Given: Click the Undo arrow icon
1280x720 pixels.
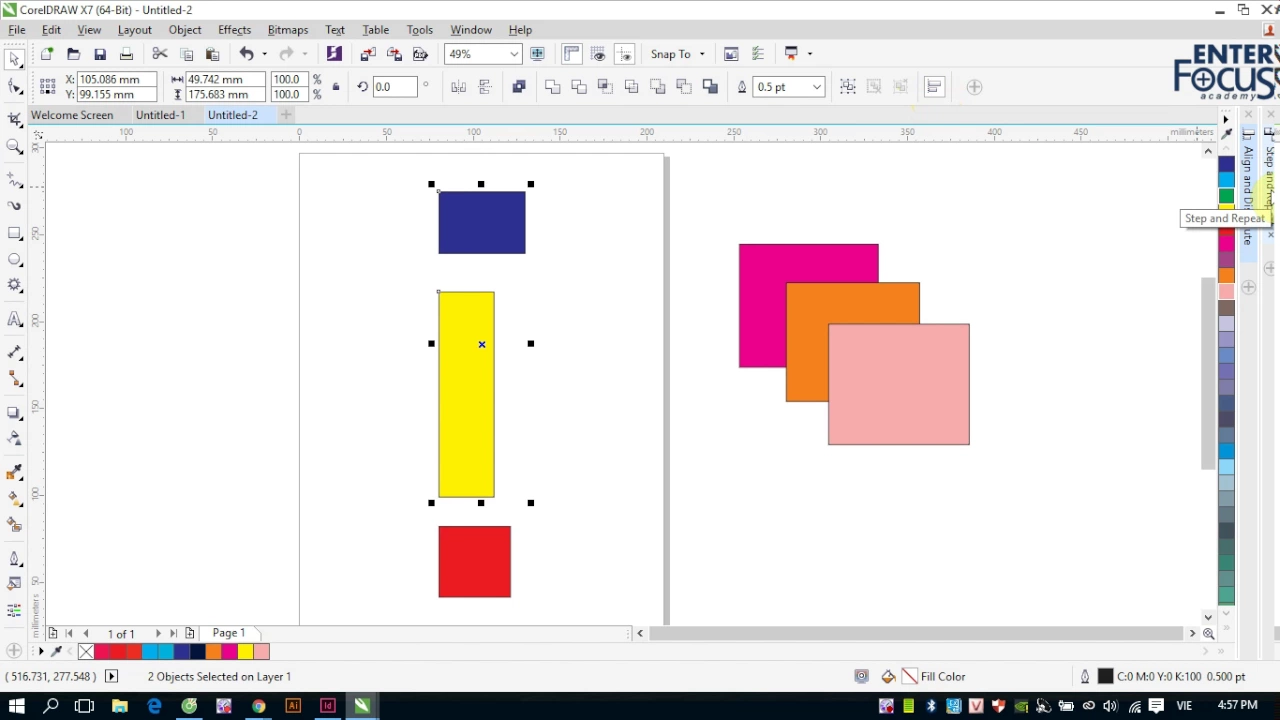Looking at the screenshot, I should (x=246, y=54).
